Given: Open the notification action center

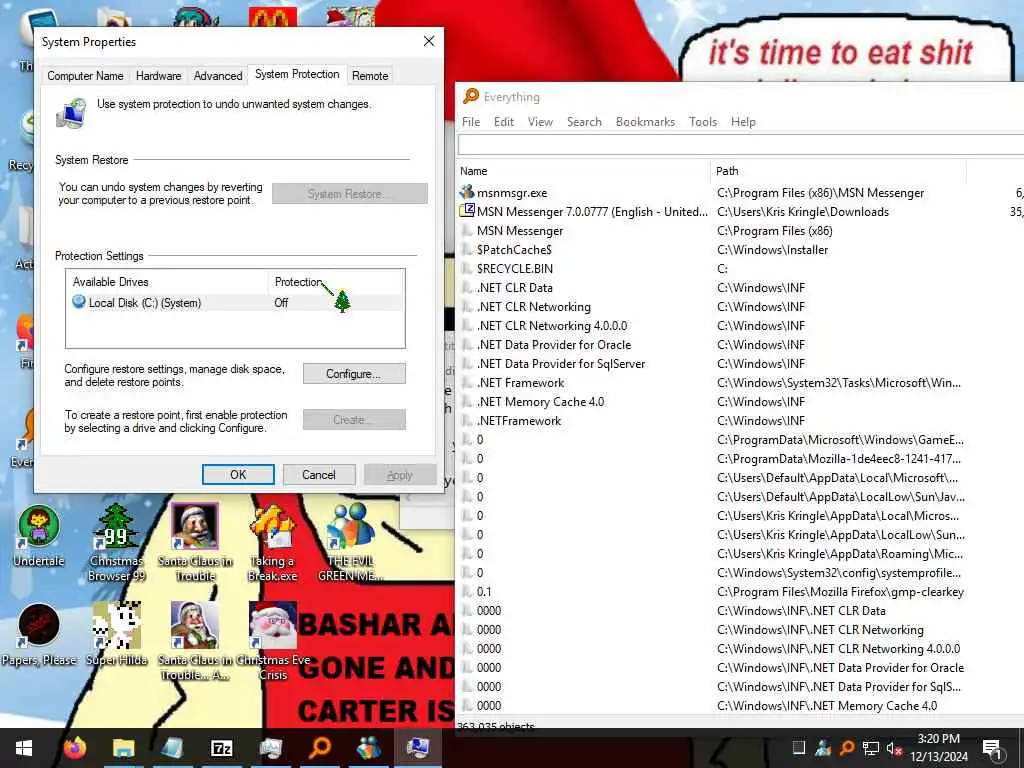Looking at the screenshot, I should coord(991,749).
